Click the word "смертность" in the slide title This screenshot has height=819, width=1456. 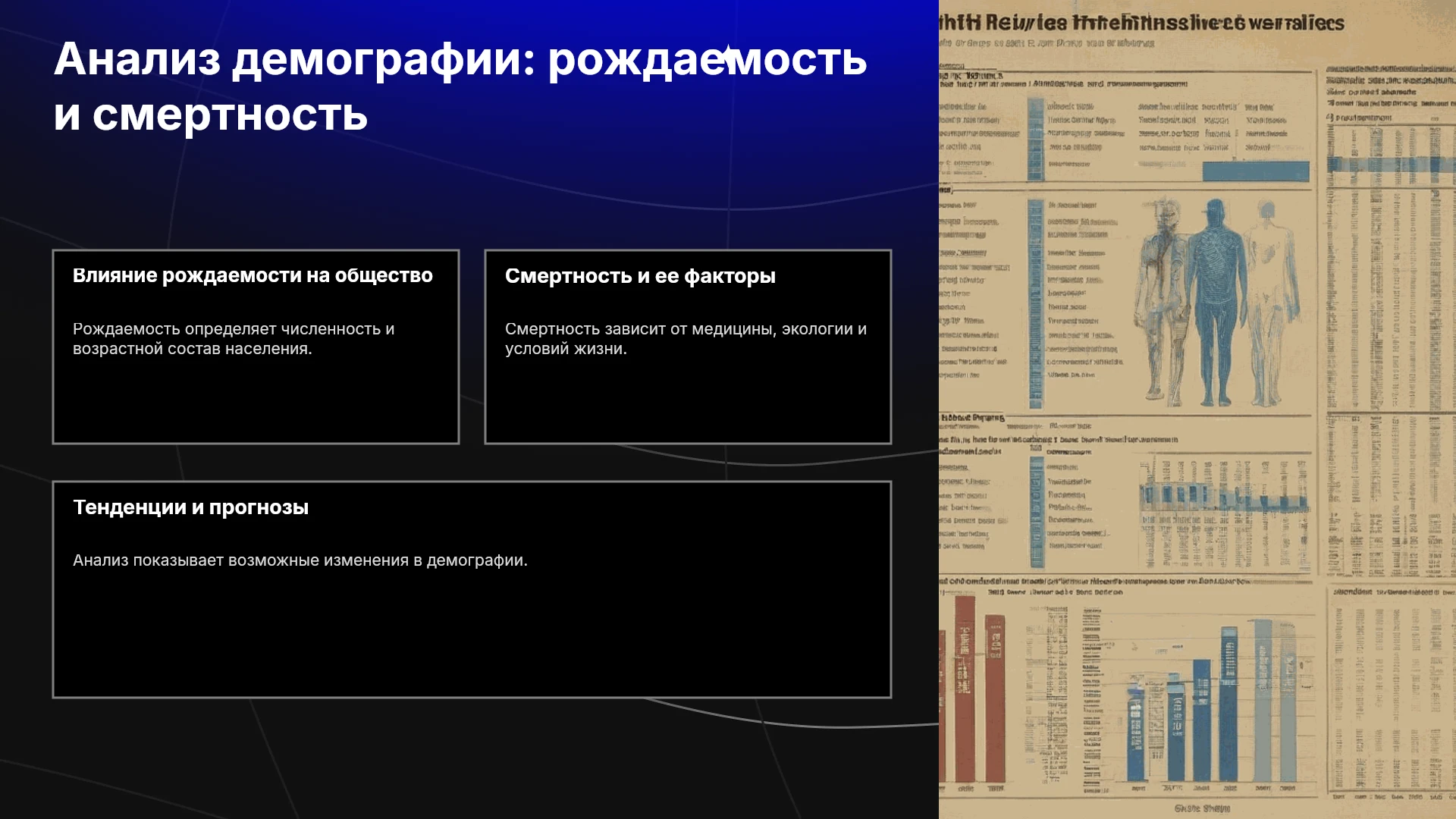click(x=231, y=115)
